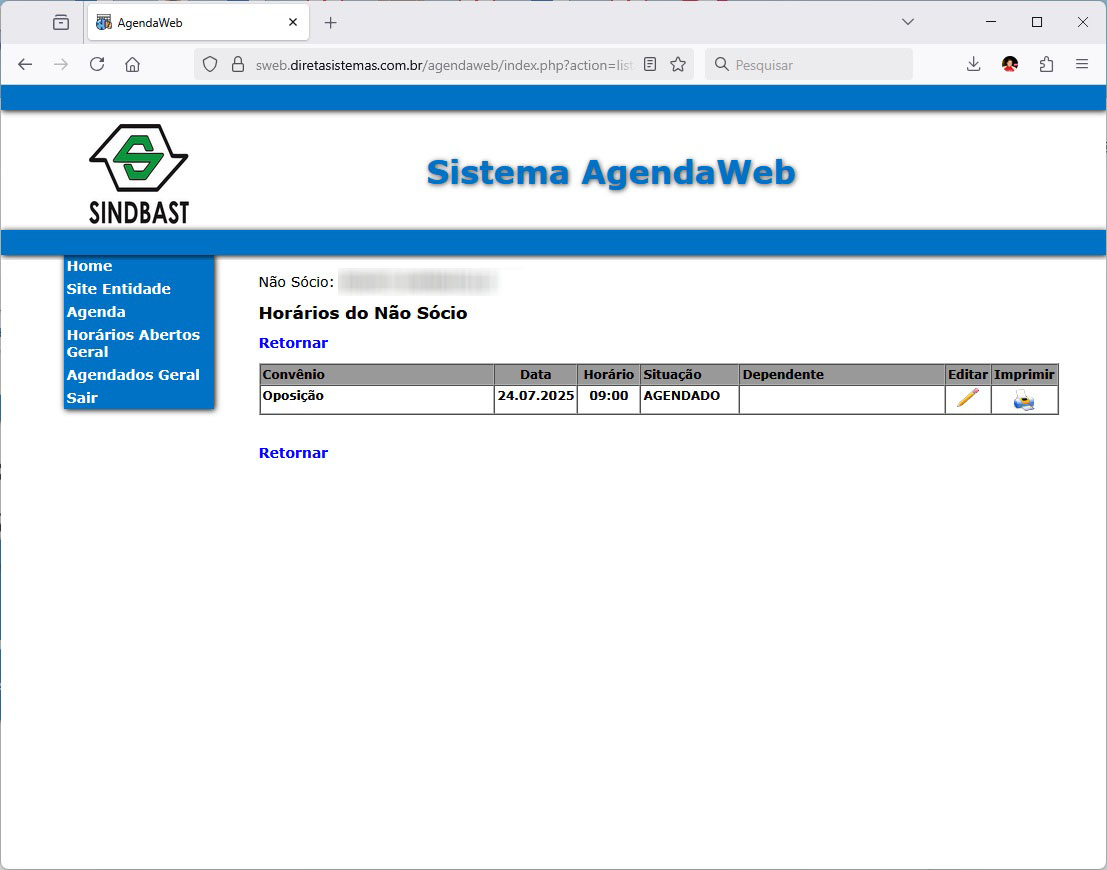The height and width of the screenshot is (870, 1107).
Task: Go to the browser home page icon
Action: (132, 65)
